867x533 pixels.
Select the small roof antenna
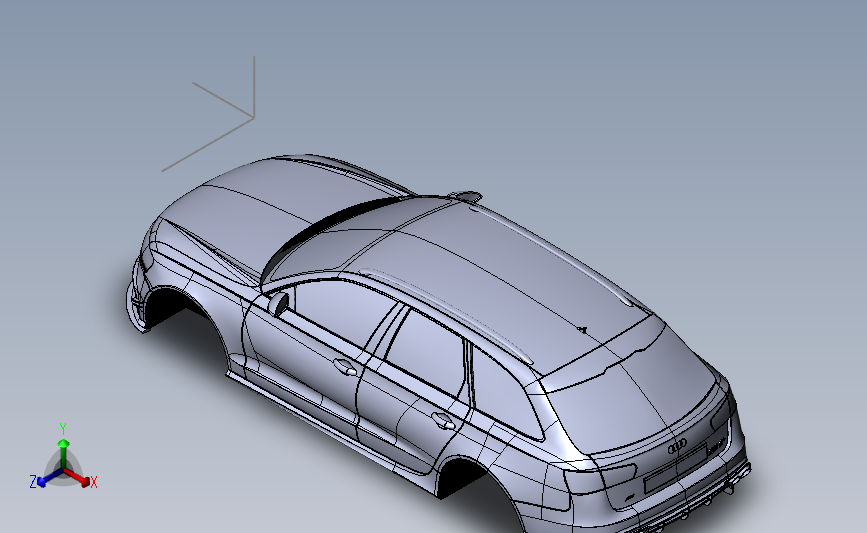click(x=582, y=330)
